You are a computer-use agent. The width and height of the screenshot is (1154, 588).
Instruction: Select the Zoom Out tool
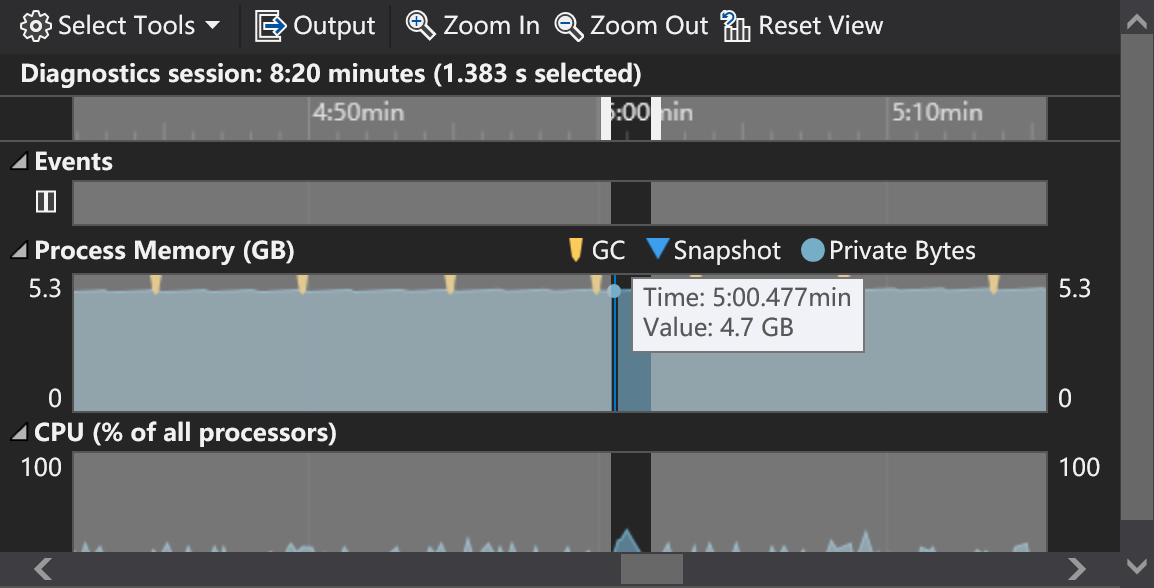(x=630, y=25)
